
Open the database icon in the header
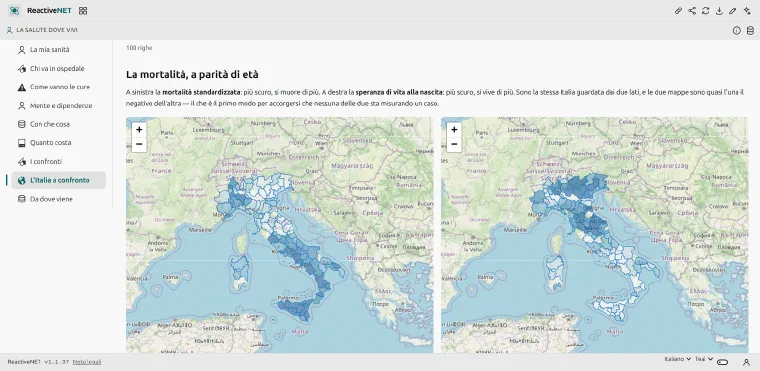tap(750, 31)
